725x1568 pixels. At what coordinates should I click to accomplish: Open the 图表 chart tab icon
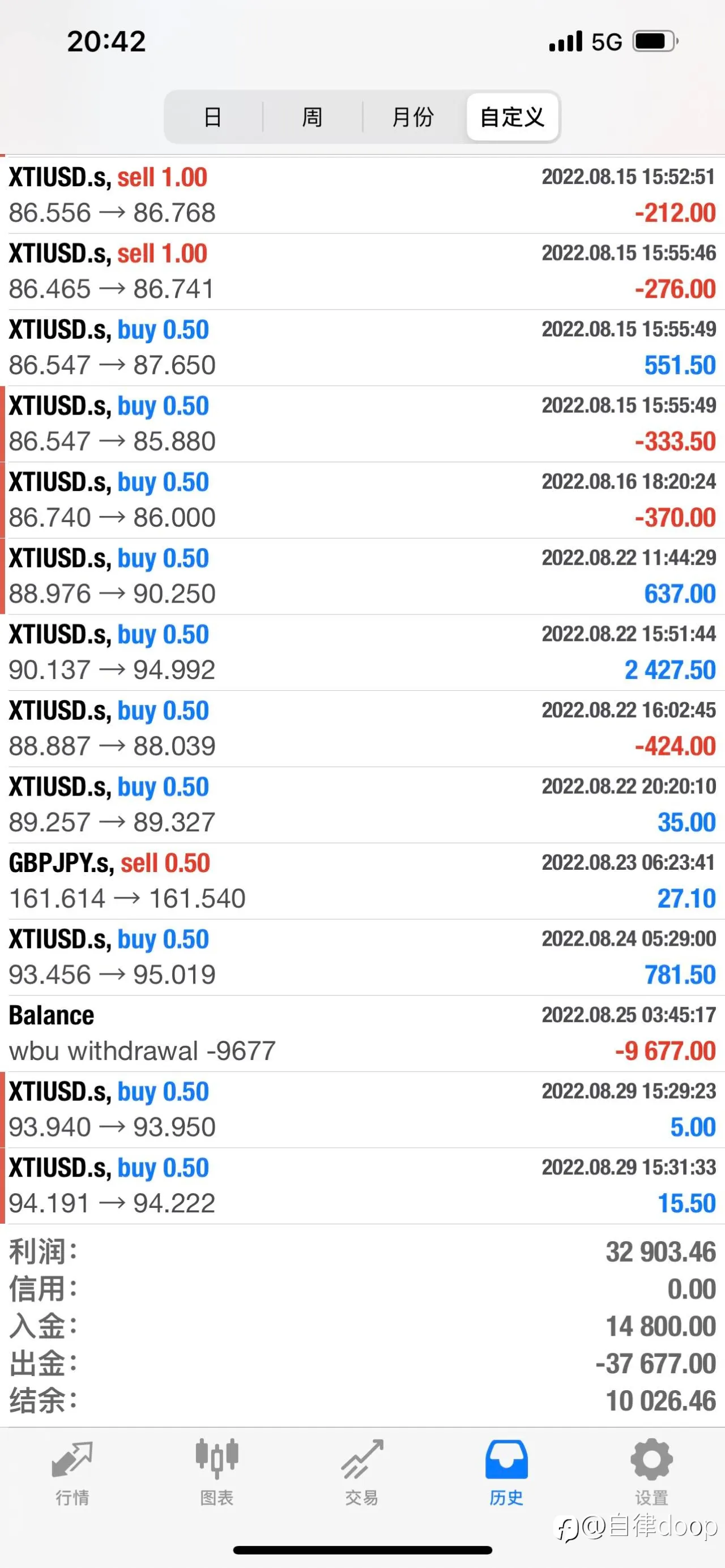tap(217, 1459)
